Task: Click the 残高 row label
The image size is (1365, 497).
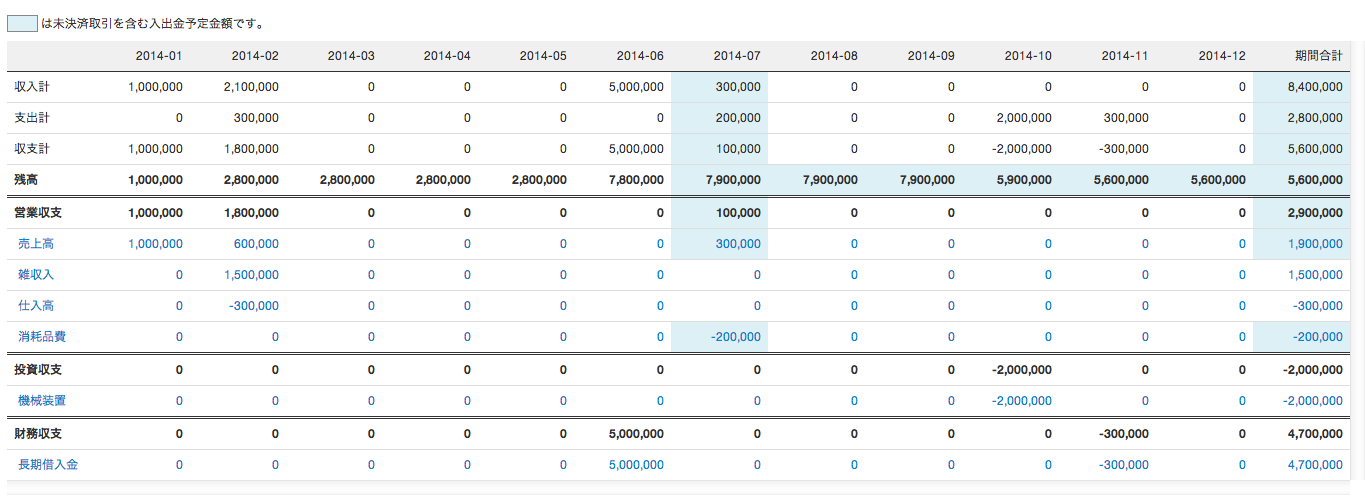Action: click(26, 180)
